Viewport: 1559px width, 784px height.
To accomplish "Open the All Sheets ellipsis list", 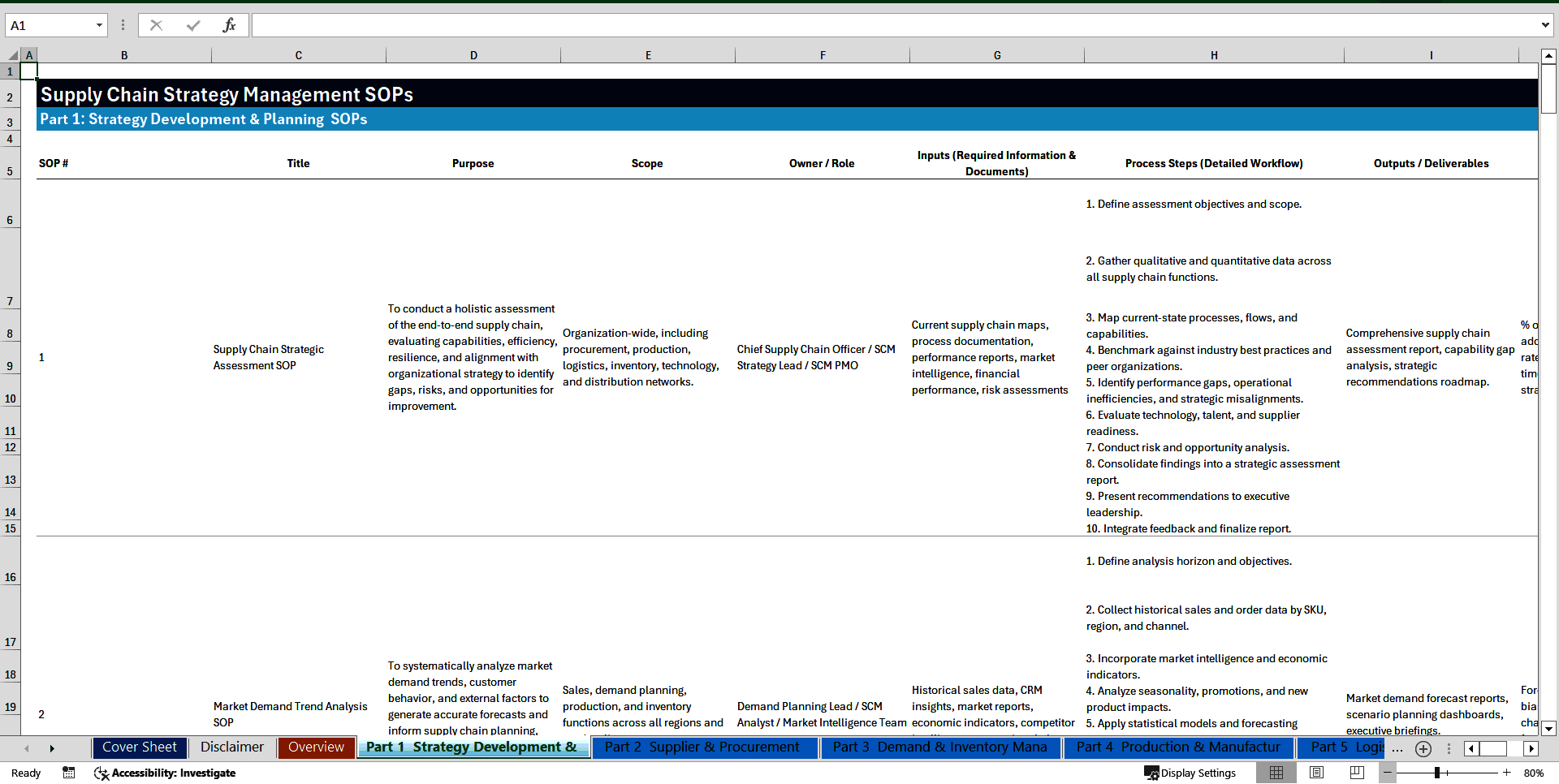I will (1397, 750).
